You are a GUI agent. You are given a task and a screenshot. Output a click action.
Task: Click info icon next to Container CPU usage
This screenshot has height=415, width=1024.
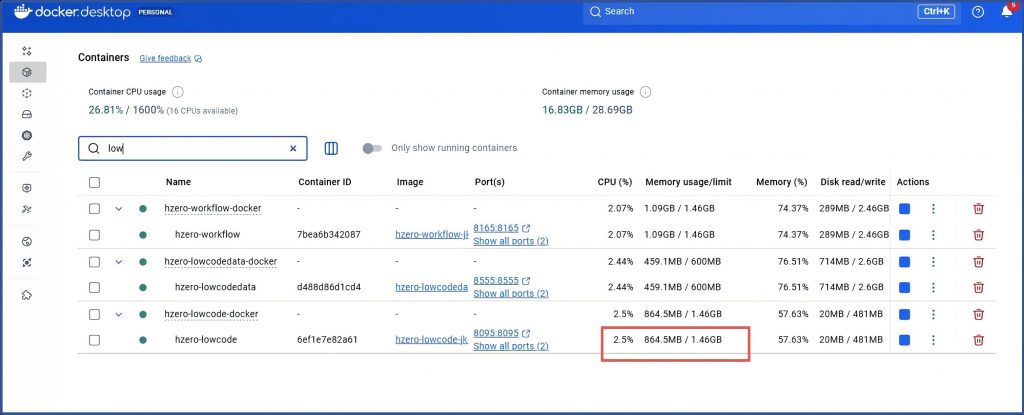point(178,92)
